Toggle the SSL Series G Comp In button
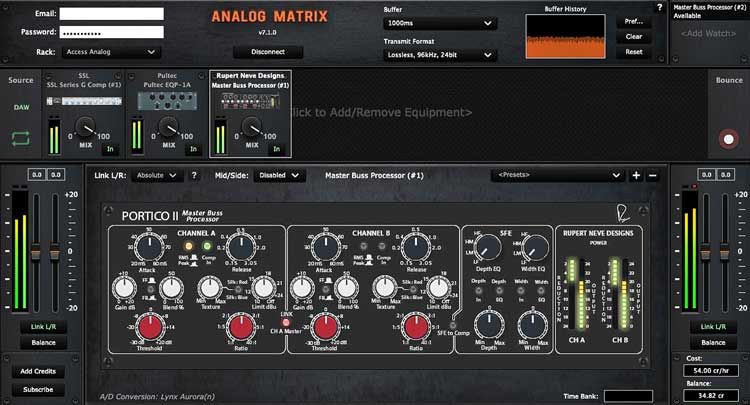Viewport: 750px width, 405px height. coord(110,149)
